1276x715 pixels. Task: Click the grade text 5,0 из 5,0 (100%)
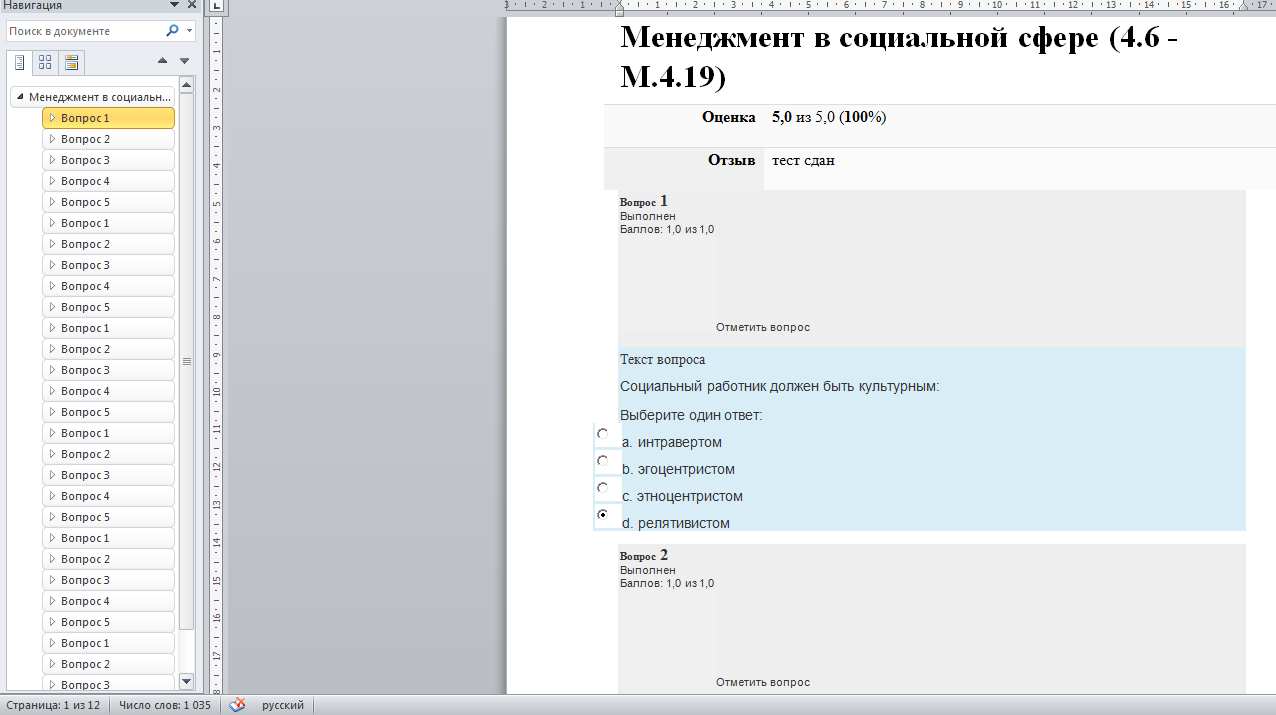pos(829,117)
